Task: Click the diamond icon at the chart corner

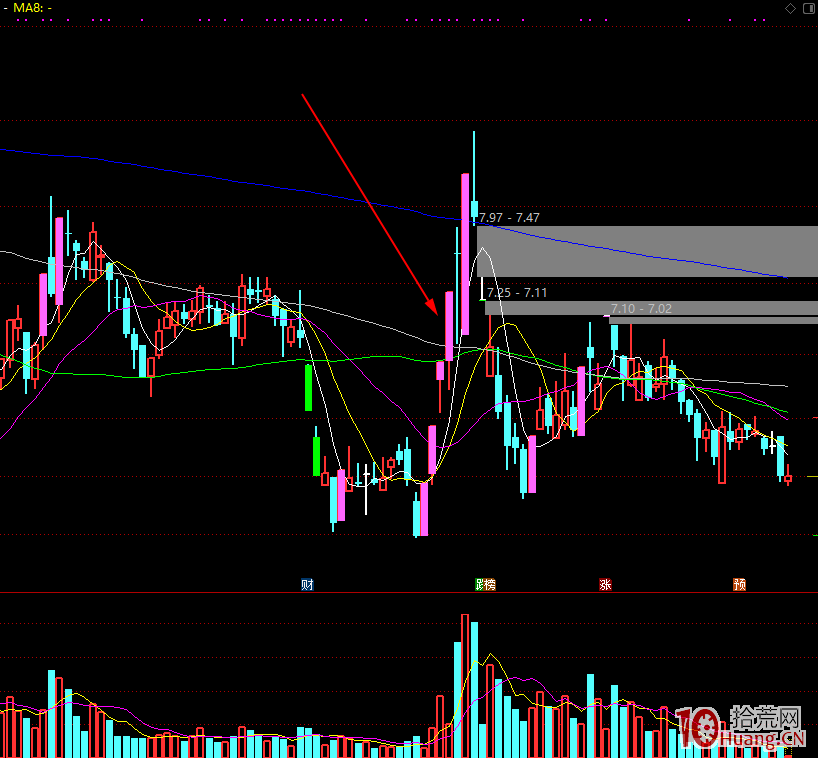Action: [x=790, y=8]
